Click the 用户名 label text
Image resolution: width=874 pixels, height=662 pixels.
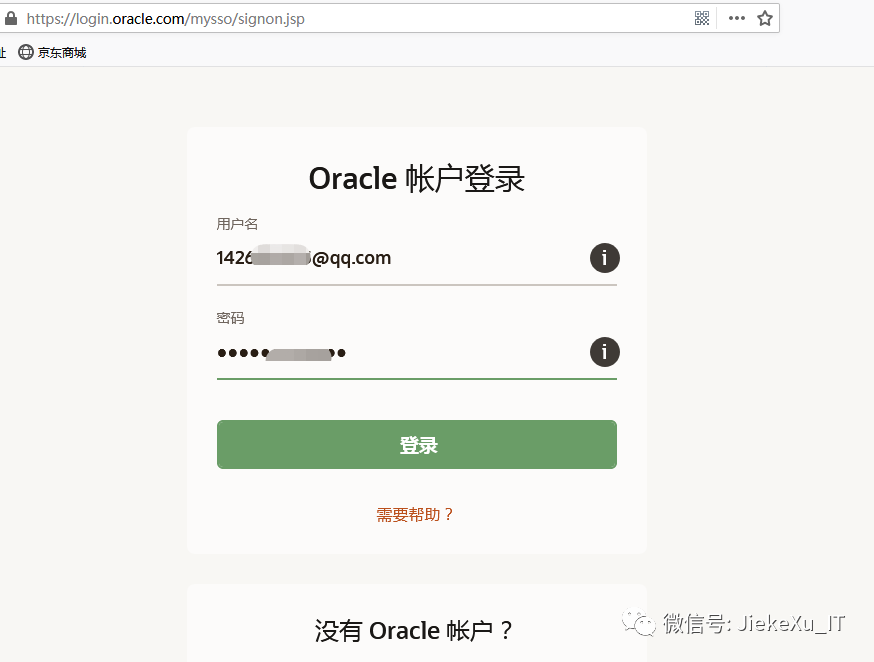(237, 224)
